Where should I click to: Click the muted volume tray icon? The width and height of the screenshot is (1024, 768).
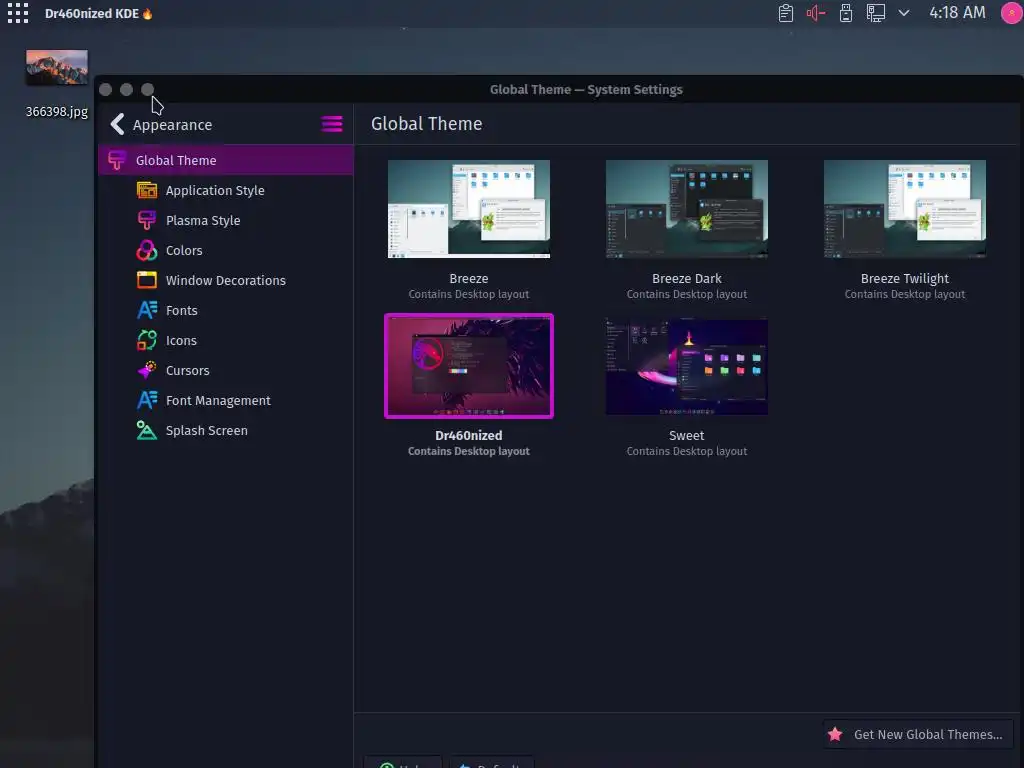tap(816, 13)
